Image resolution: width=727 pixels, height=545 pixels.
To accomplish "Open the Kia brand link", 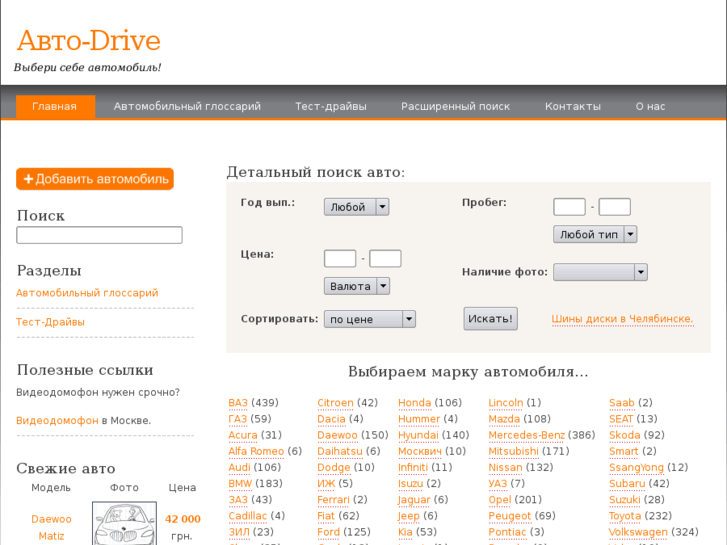I will click(x=405, y=532).
